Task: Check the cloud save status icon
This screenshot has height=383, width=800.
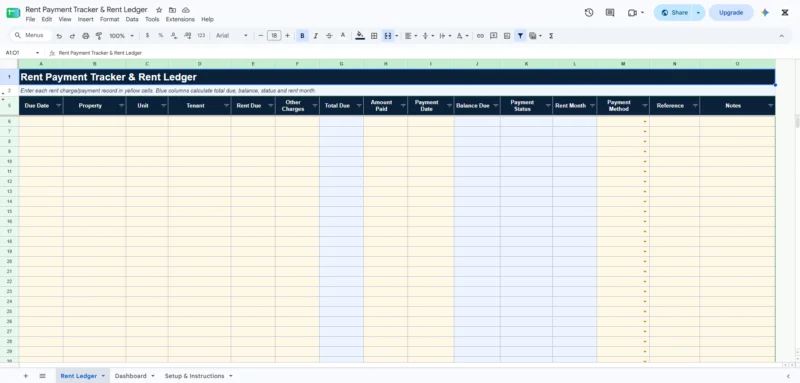Action: click(x=186, y=10)
